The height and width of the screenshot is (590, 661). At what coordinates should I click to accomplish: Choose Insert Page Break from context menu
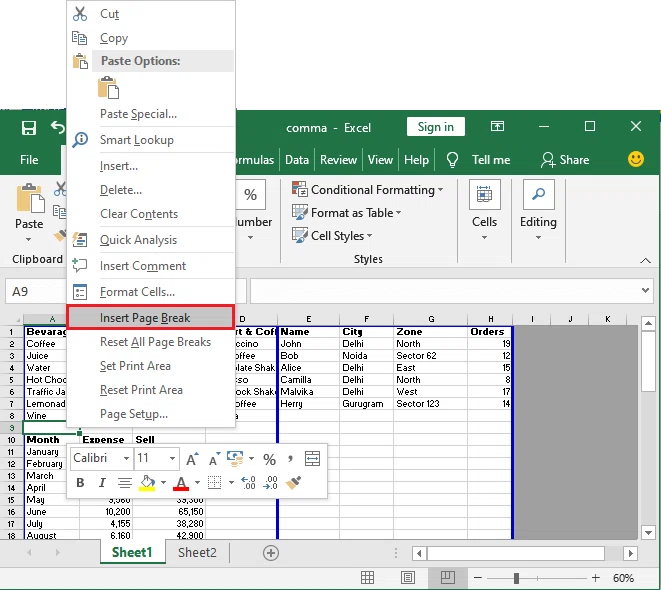click(150, 318)
